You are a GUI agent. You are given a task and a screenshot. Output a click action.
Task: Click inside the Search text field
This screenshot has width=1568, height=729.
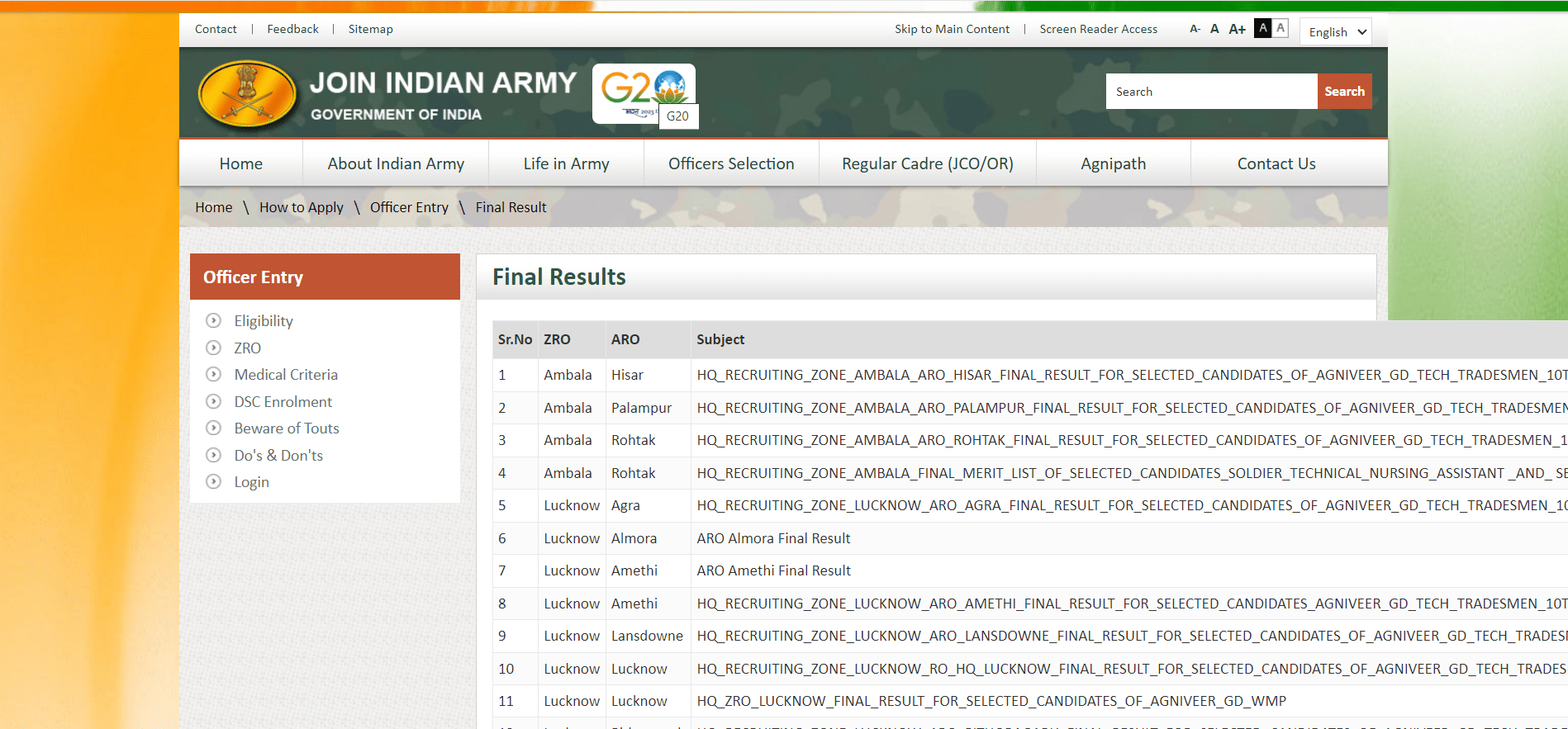click(x=1210, y=92)
